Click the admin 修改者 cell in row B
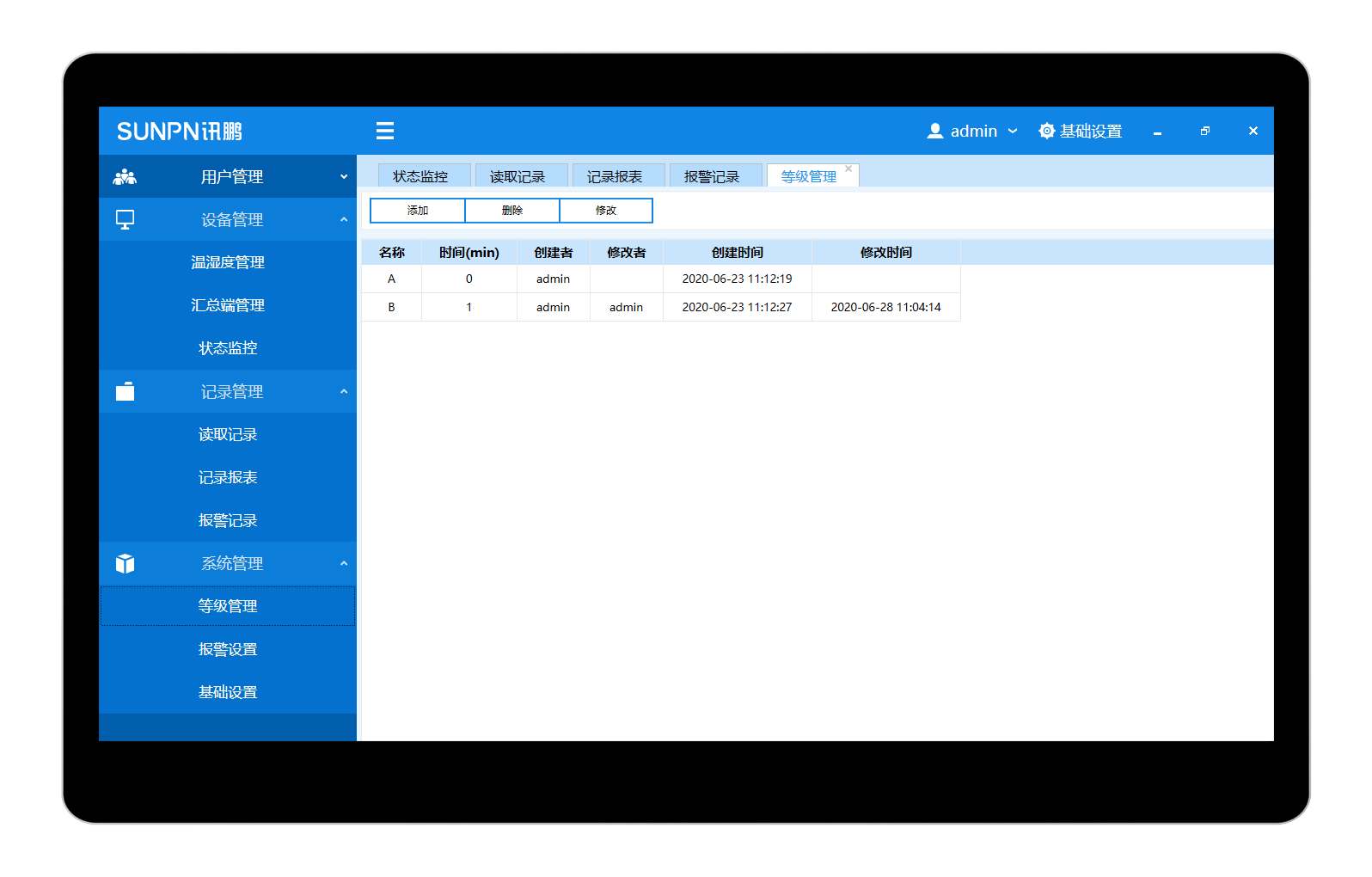Screen dimensions: 1372x877 point(627,307)
